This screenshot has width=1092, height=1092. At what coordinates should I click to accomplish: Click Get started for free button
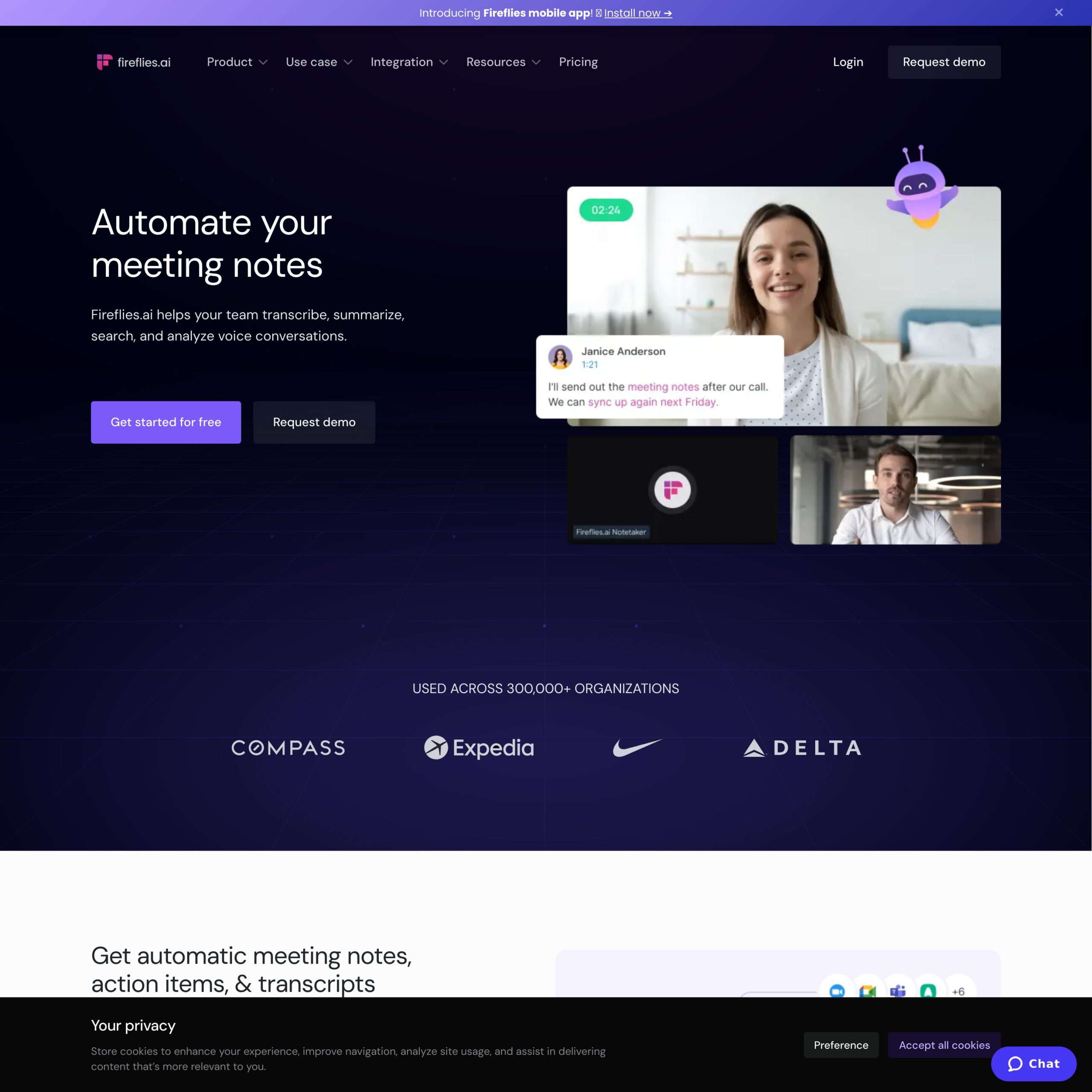click(x=166, y=422)
